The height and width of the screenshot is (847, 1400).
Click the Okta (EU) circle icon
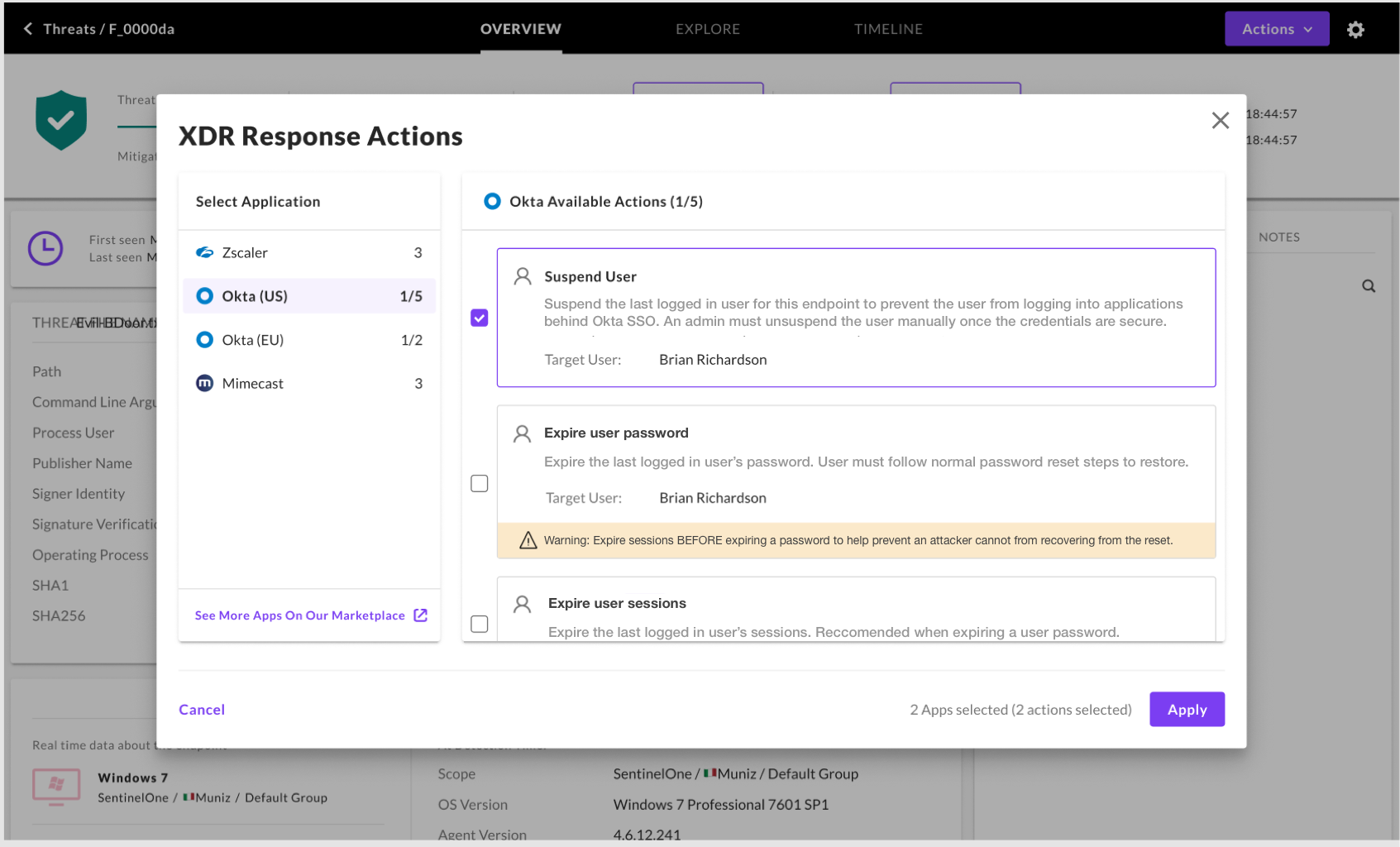click(204, 340)
